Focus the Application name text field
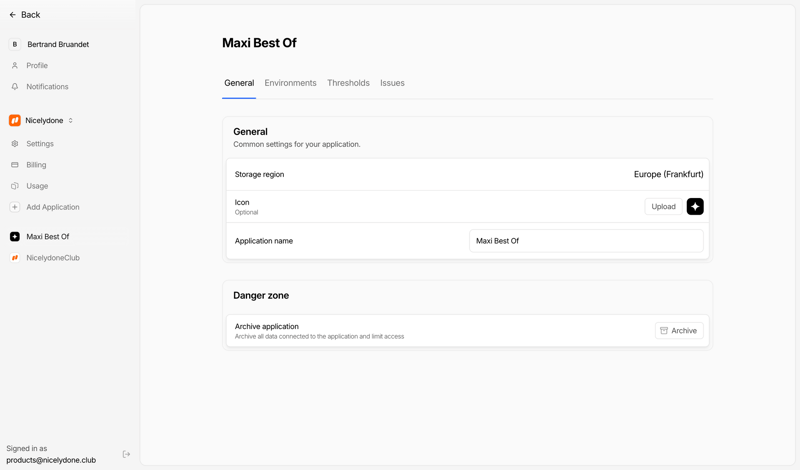This screenshot has height=470, width=800. click(x=585, y=241)
